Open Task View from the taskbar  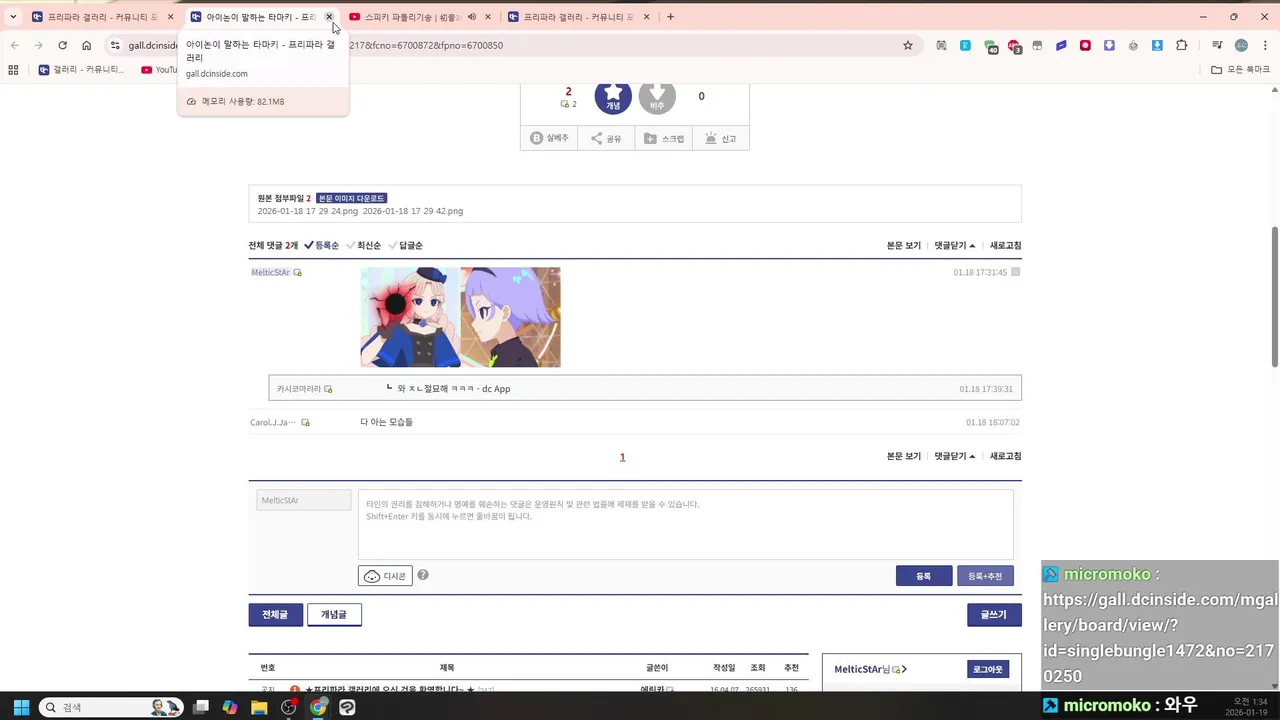pos(201,707)
